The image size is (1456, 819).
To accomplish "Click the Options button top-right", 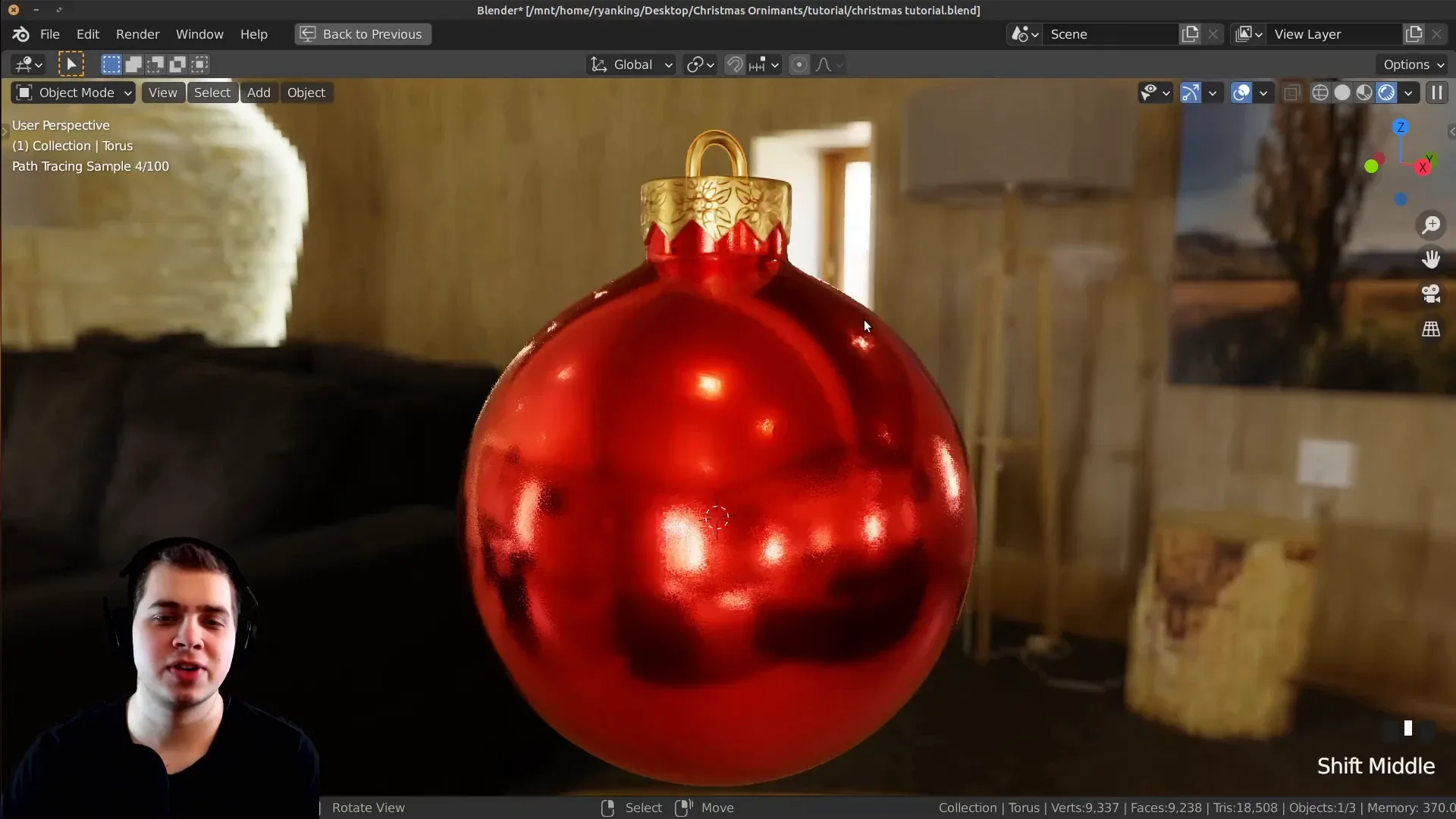I will pos(1413,64).
